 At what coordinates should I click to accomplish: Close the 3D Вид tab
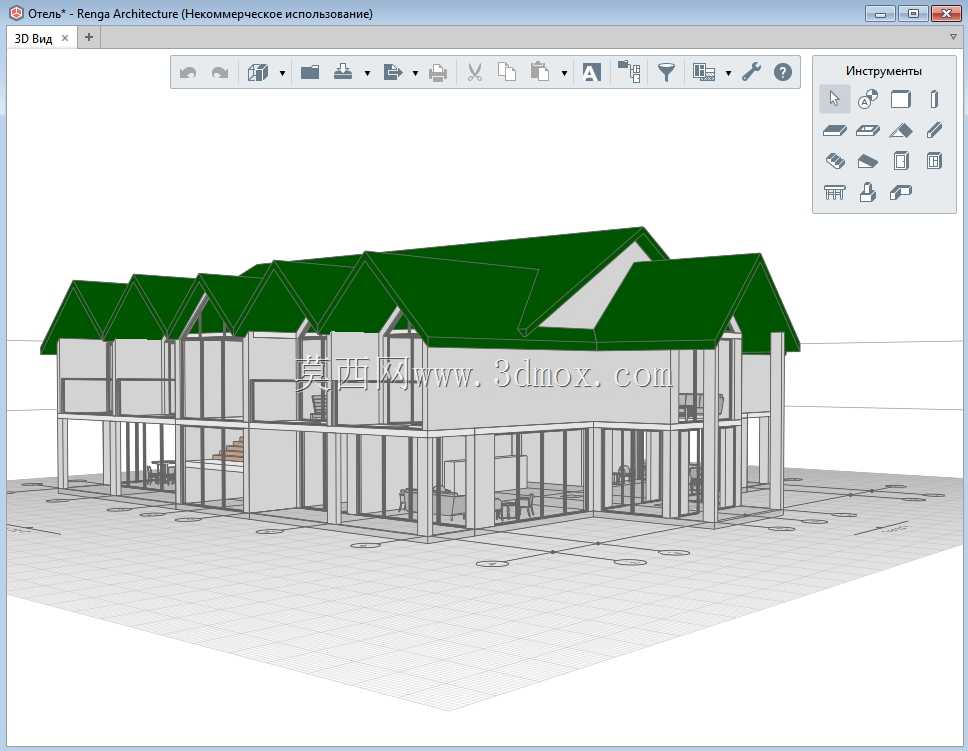[x=65, y=38]
